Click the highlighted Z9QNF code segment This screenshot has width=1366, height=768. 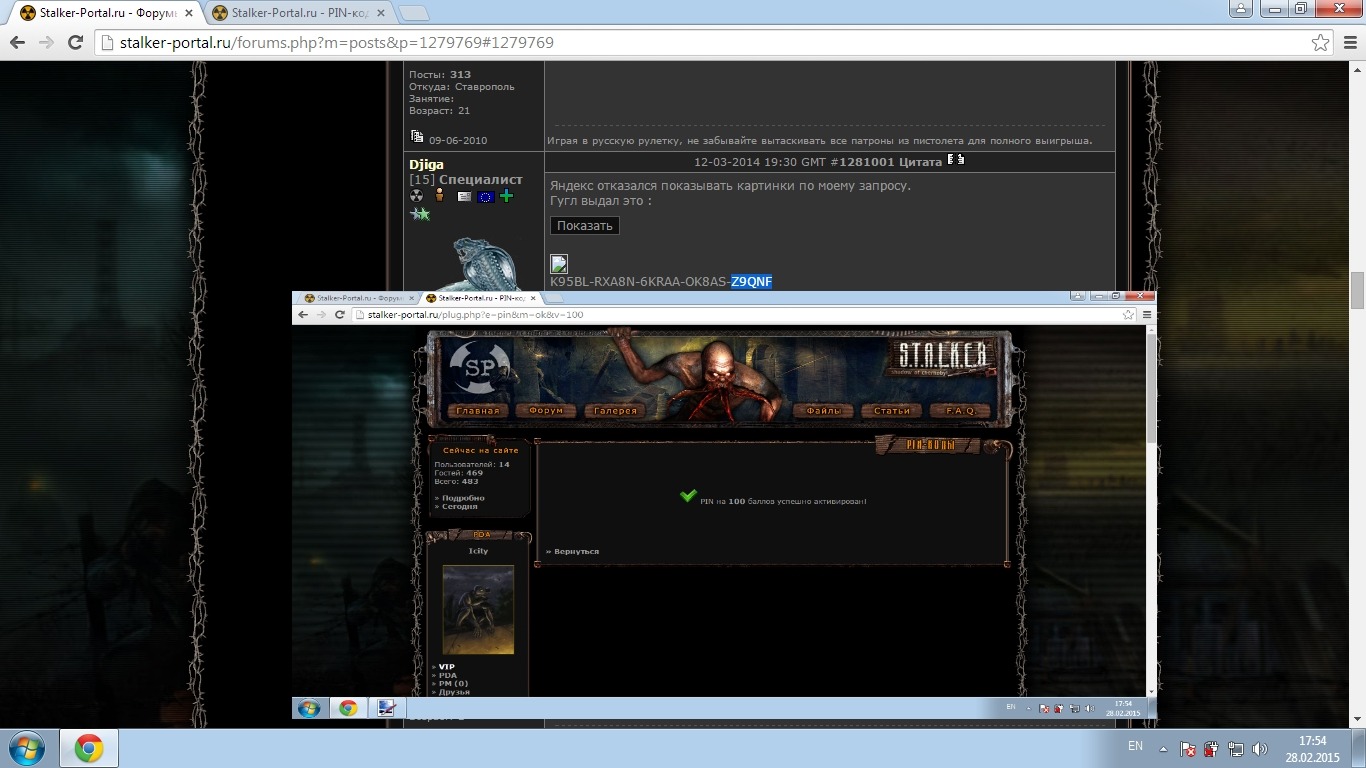click(x=751, y=282)
